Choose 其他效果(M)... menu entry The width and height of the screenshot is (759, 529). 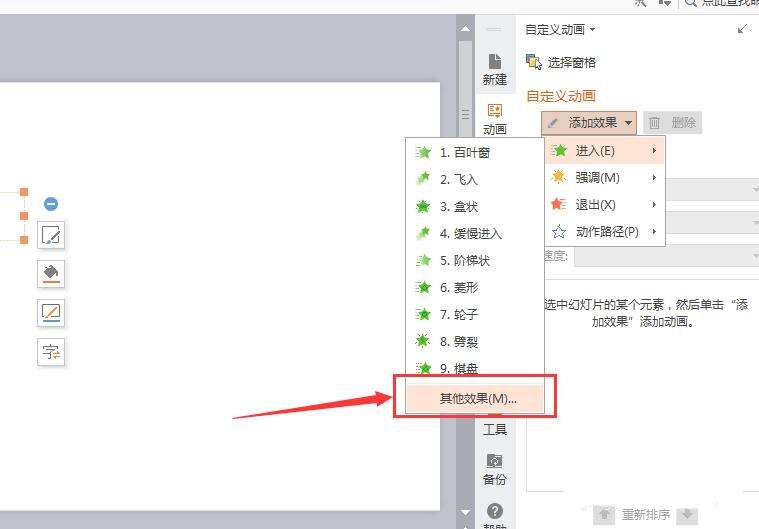click(475, 399)
